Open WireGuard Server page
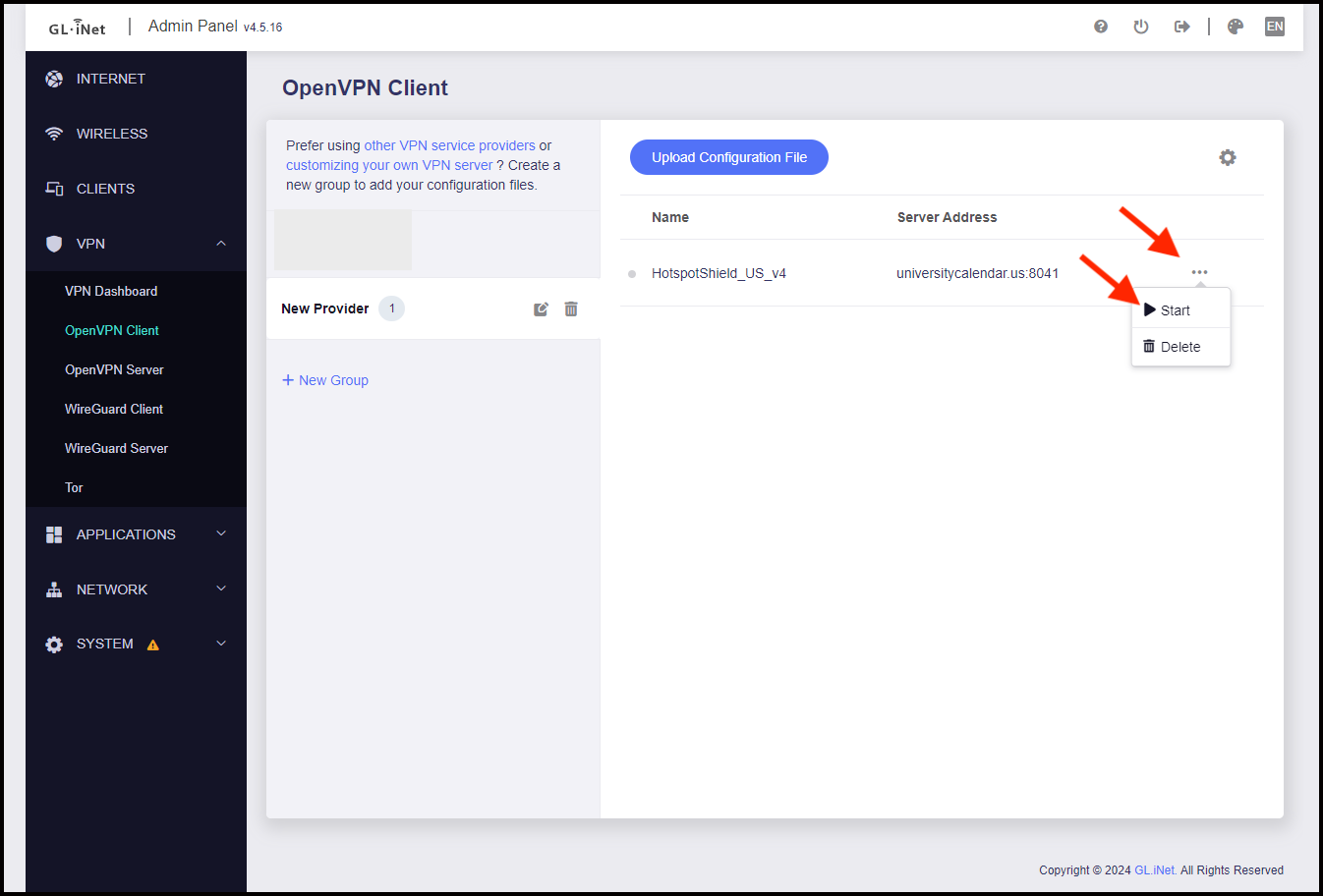This screenshot has width=1323, height=896. point(116,448)
